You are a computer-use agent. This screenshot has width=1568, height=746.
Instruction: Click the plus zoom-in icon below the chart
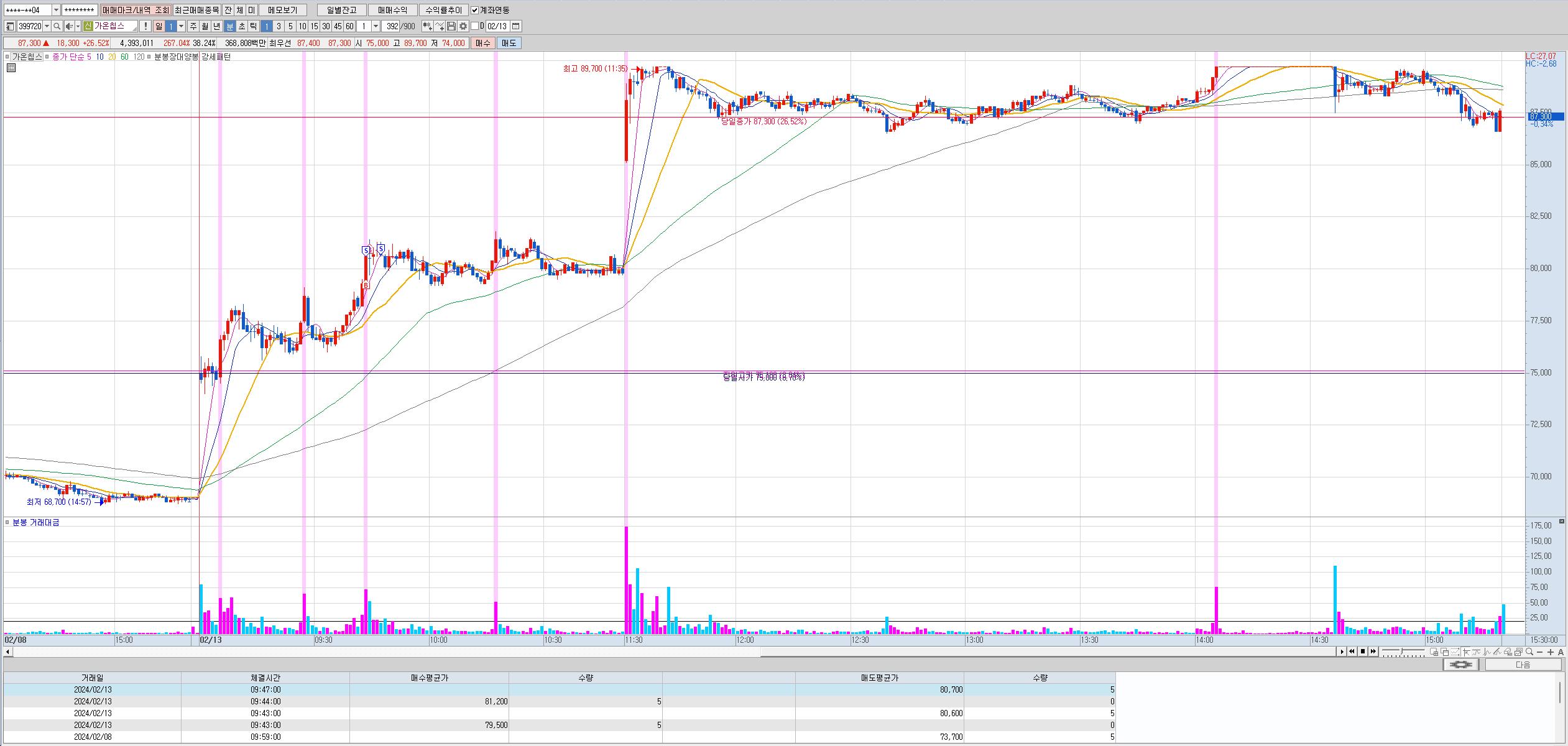click(1550, 652)
